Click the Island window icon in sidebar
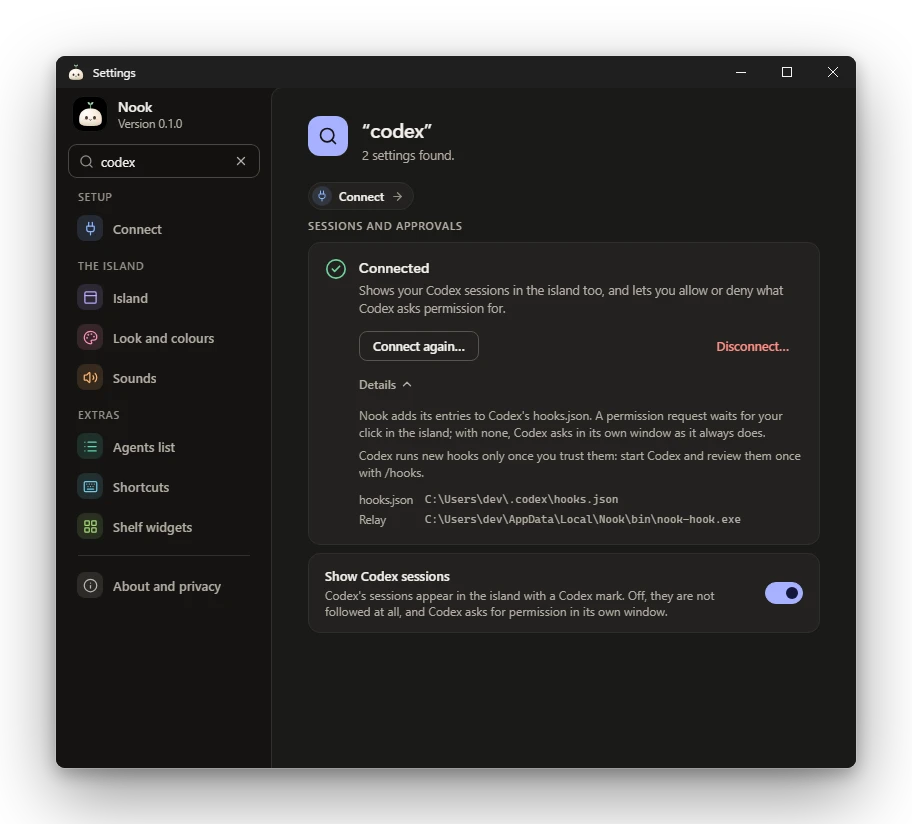 (x=90, y=298)
